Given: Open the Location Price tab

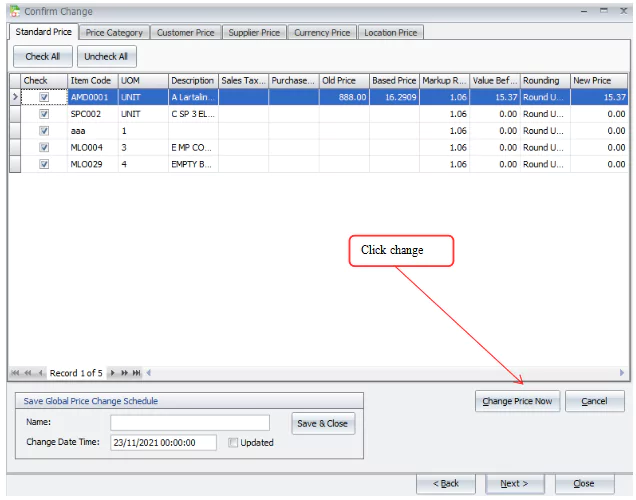Looking at the screenshot, I should pos(391,32).
